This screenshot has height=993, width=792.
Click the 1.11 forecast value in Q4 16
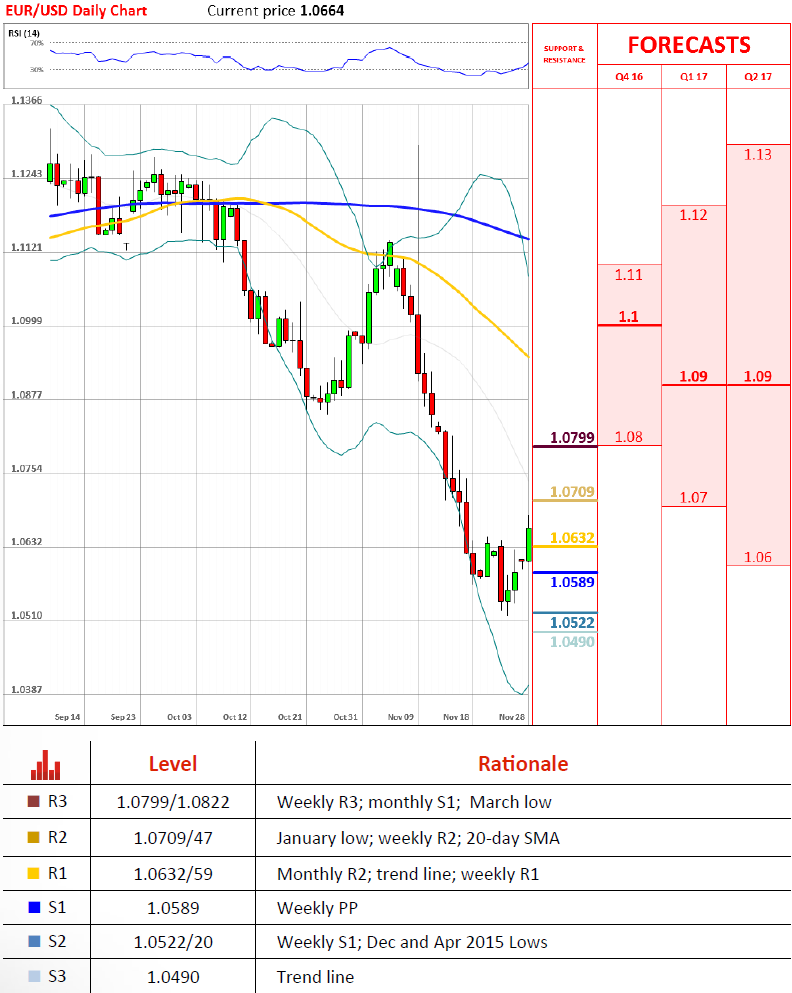[629, 275]
